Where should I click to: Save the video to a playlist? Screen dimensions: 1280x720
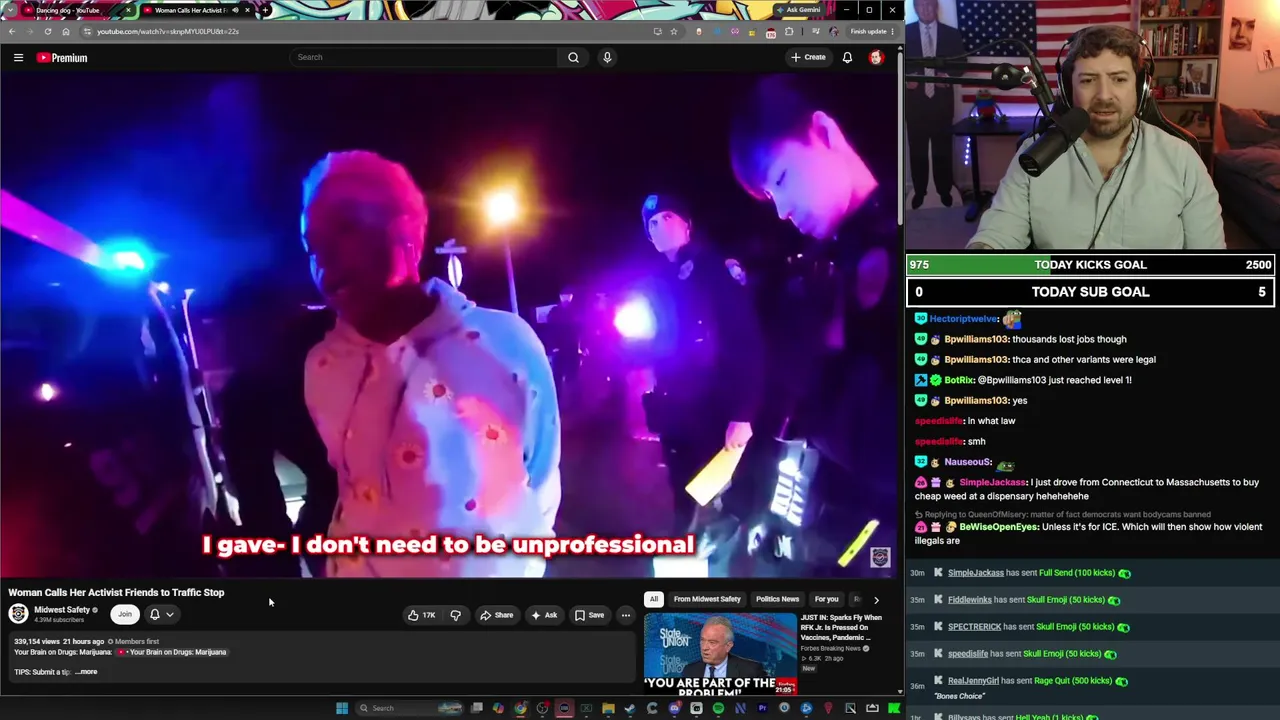click(589, 615)
